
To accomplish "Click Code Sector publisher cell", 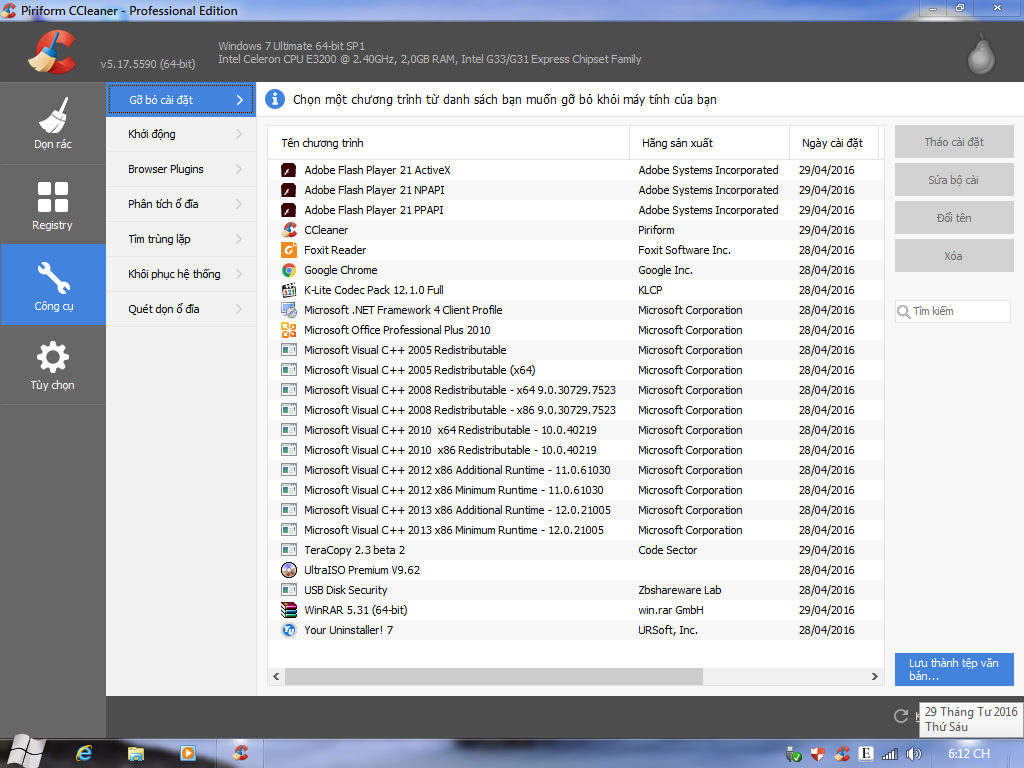I will 667,550.
